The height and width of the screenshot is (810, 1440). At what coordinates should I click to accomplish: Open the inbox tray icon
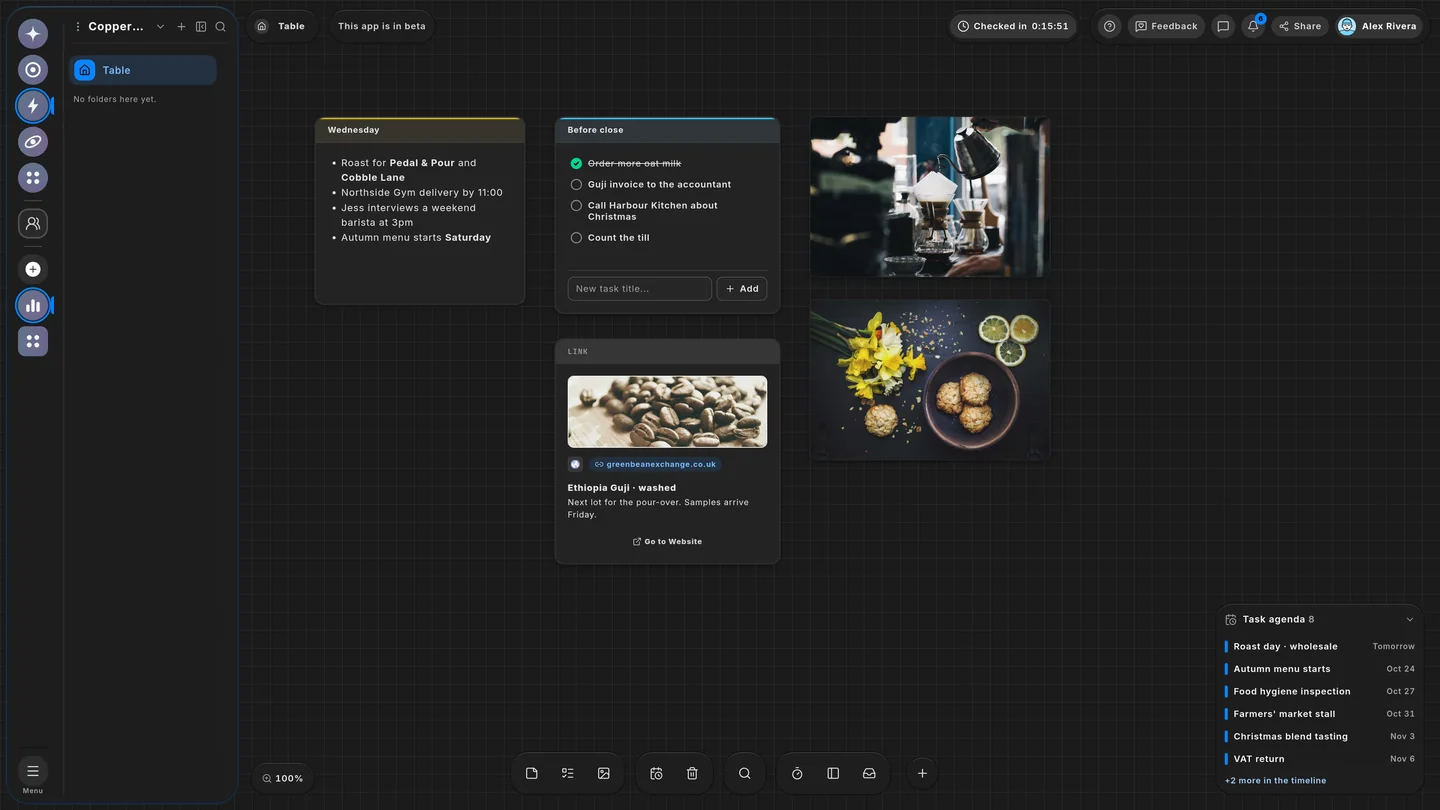pyautogui.click(x=869, y=774)
